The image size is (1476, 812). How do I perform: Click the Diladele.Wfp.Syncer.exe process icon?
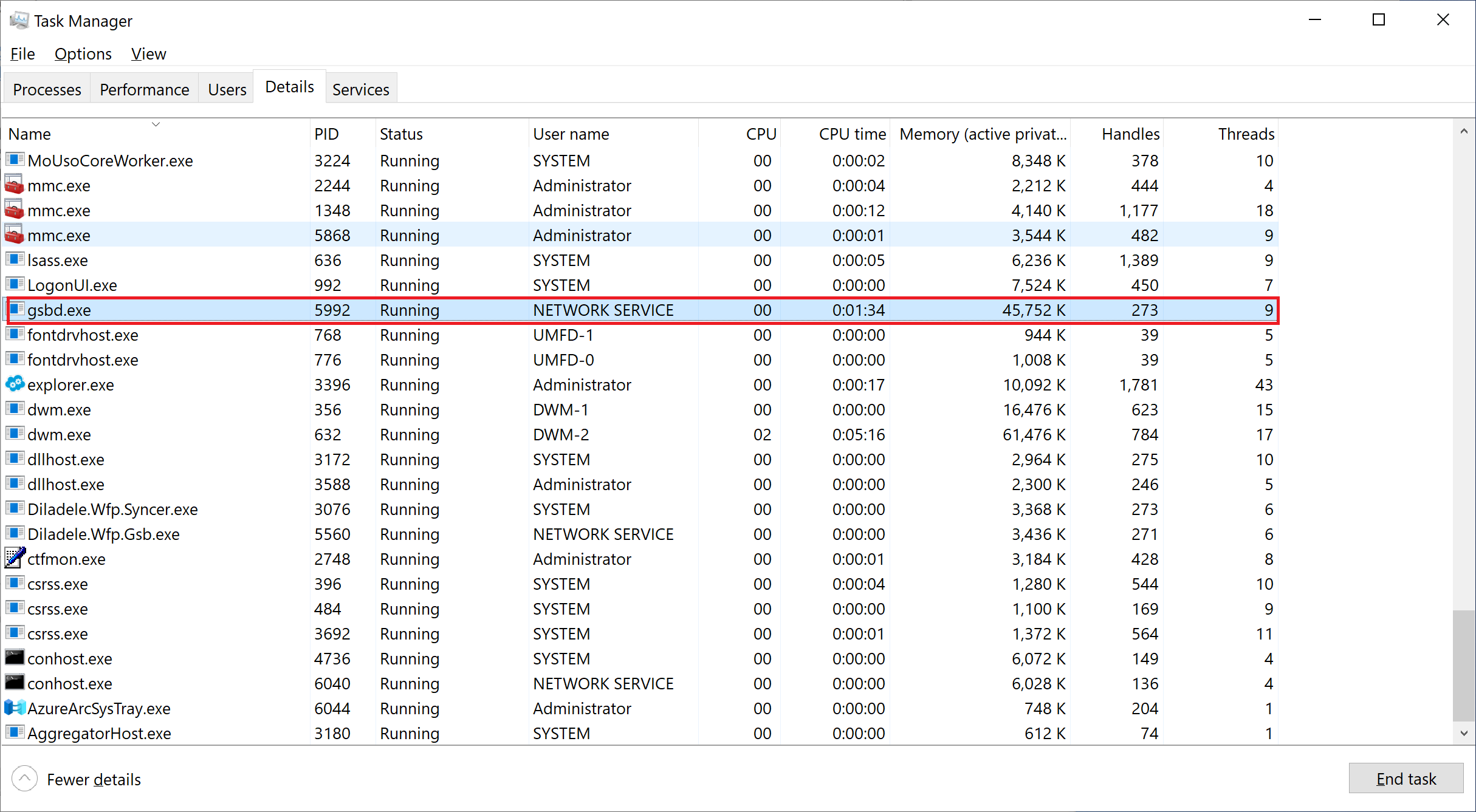[x=16, y=510]
